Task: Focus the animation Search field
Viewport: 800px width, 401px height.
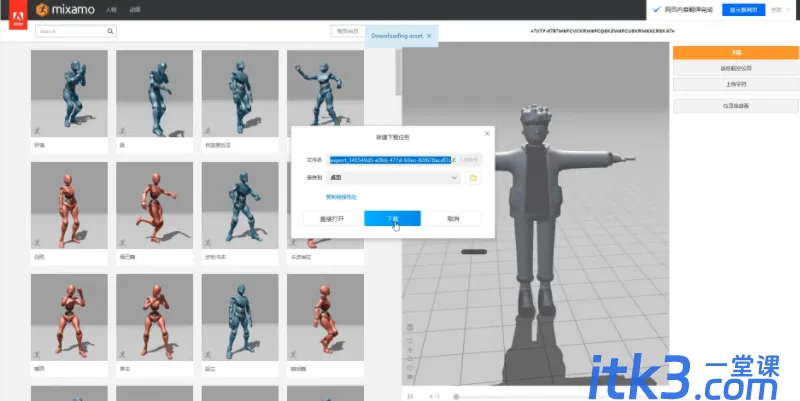Action: 76,31
